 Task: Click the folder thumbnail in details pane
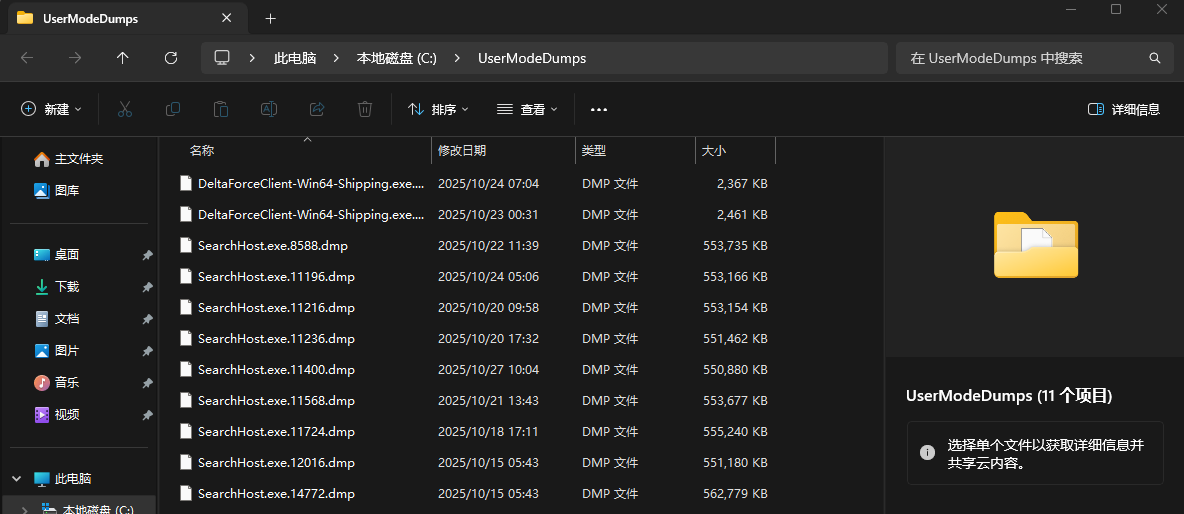click(1035, 245)
